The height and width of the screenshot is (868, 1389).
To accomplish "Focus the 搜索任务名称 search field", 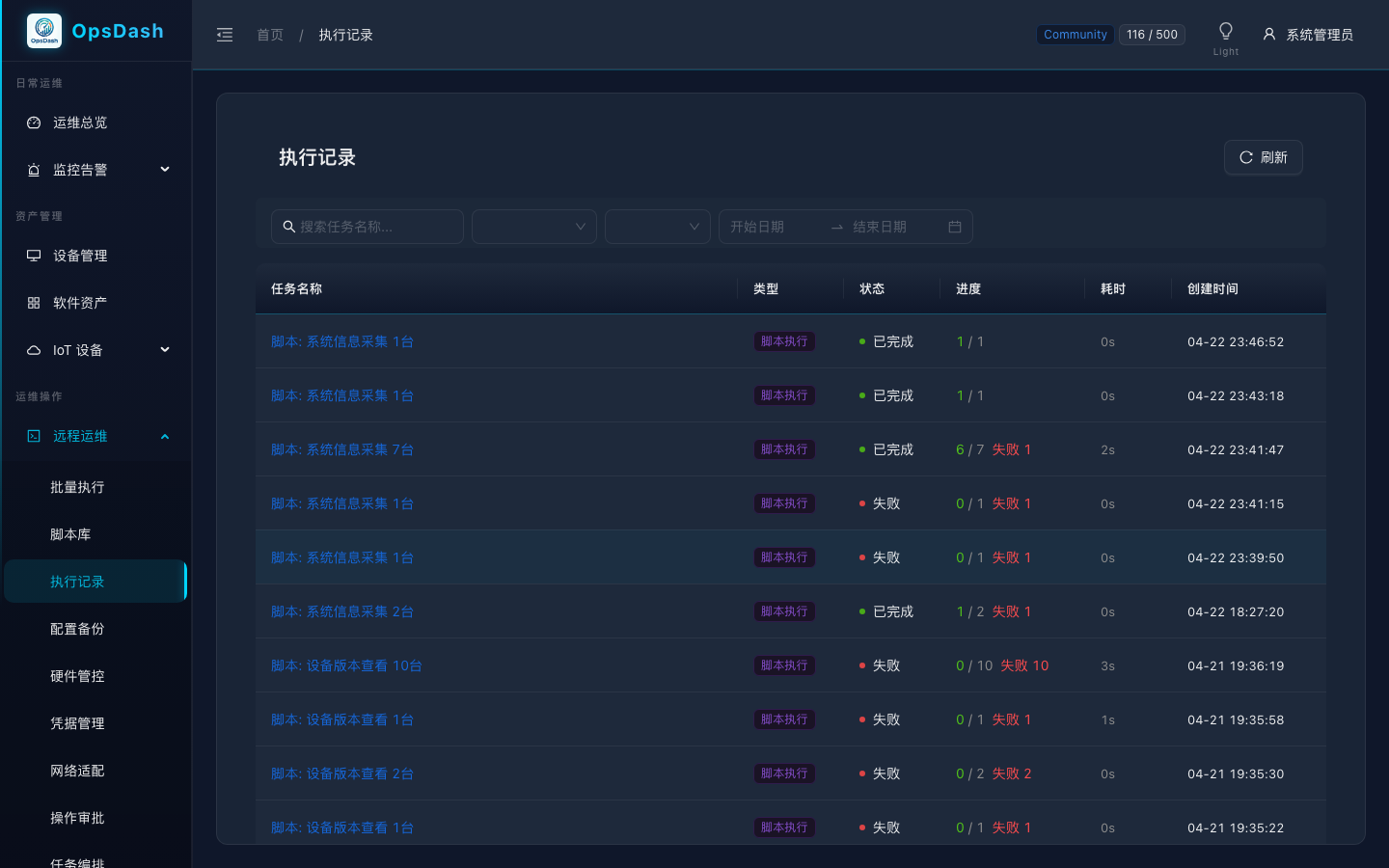I will coord(368,227).
